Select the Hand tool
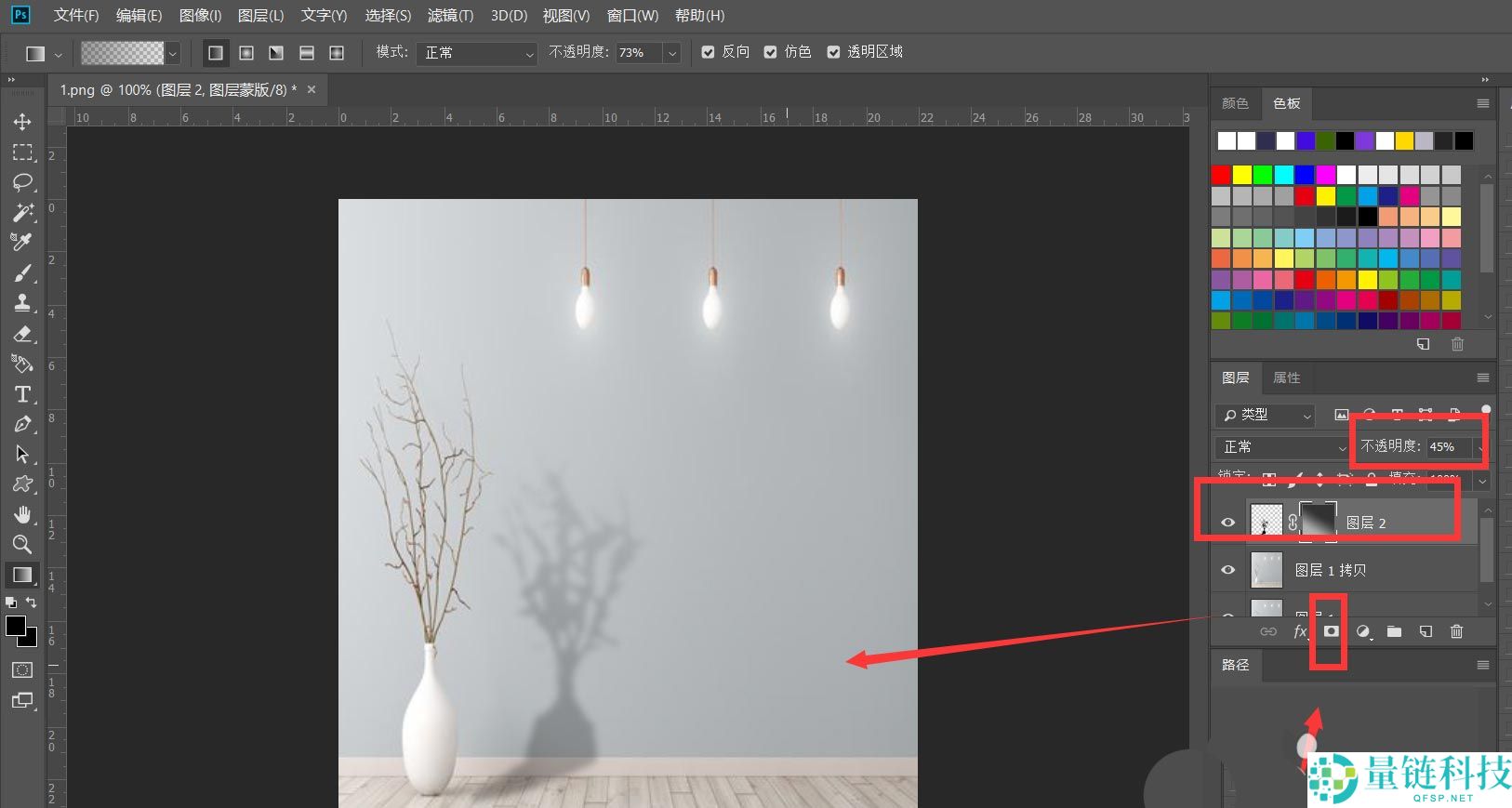This screenshot has width=1512, height=808. 22,514
